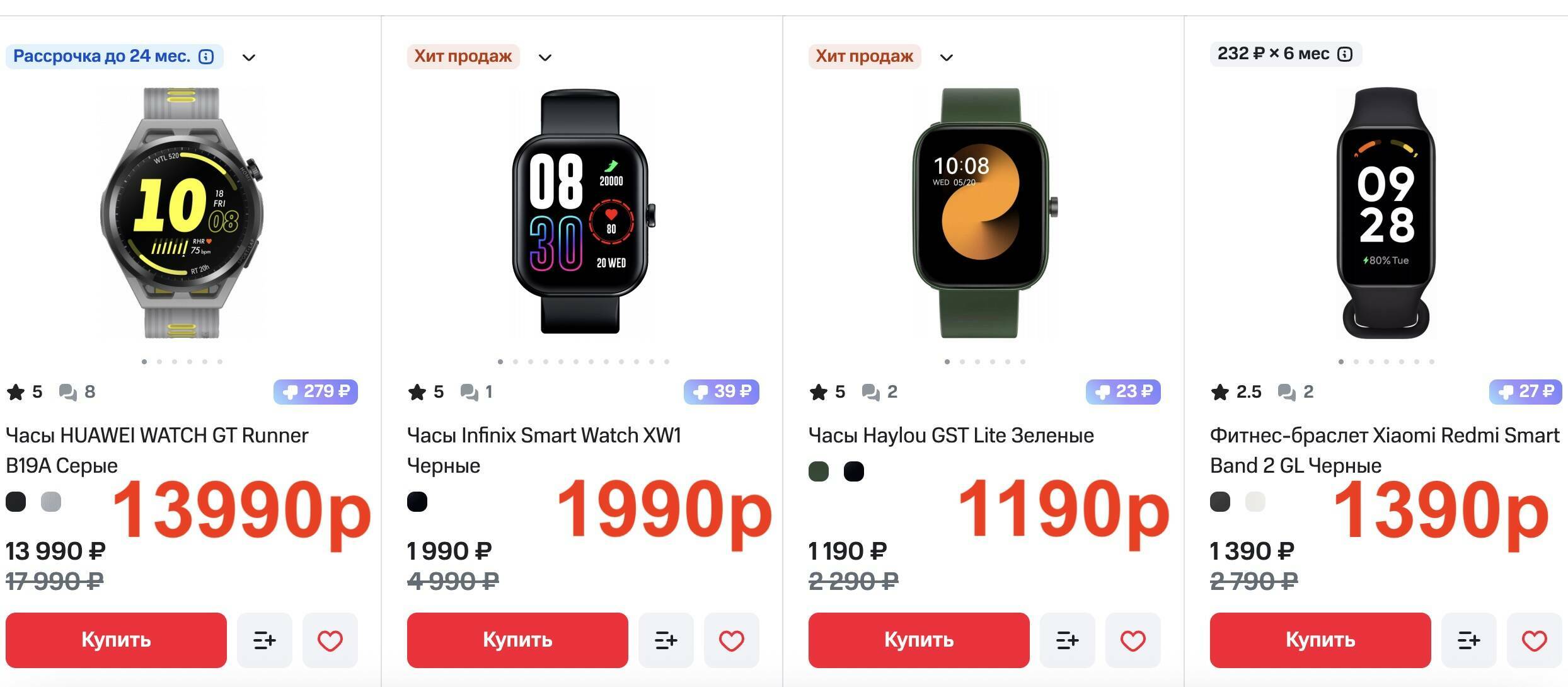Expand chevron beside Haylou Хит продаж badge

click(x=947, y=57)
